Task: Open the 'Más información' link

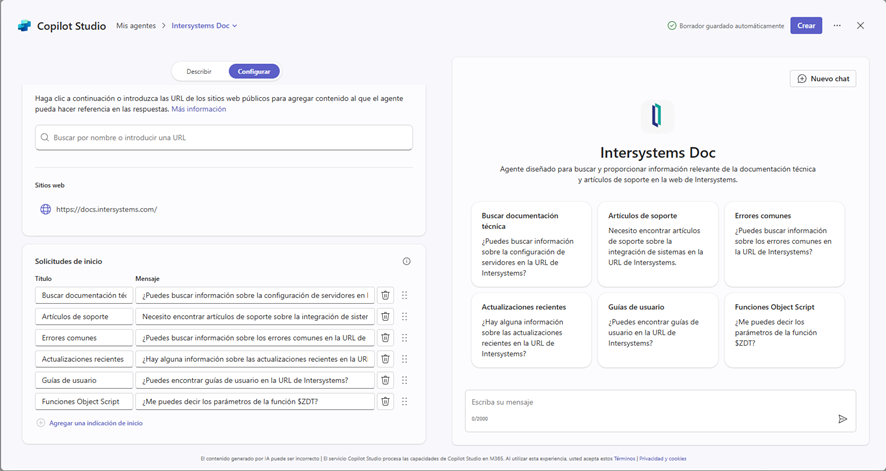Action: click(x=198, y=109)
